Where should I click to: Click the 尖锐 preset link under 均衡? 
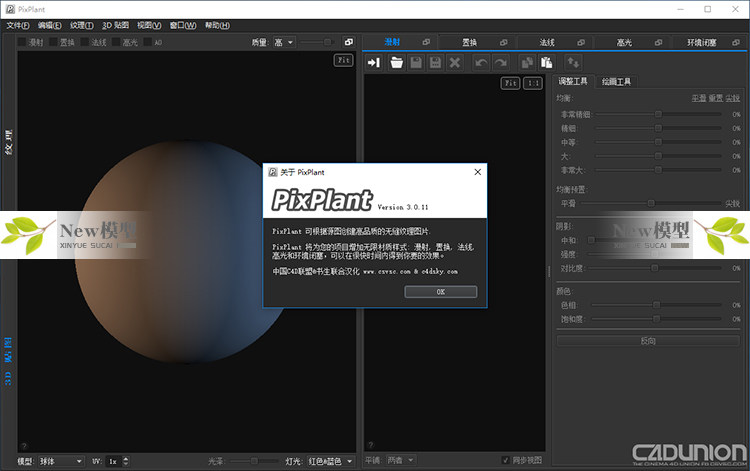tap(733, 98)
